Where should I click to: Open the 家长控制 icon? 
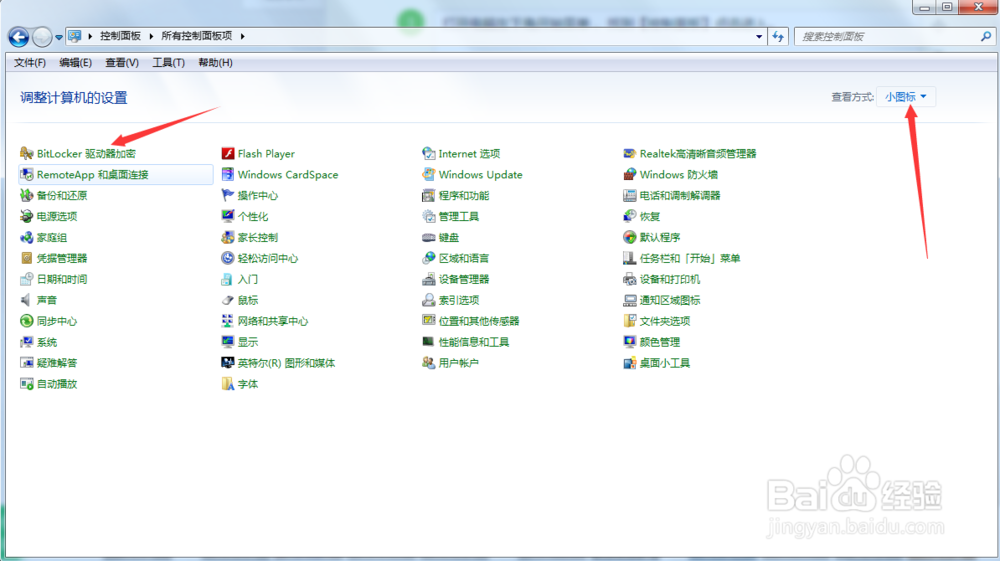[228, 237]
